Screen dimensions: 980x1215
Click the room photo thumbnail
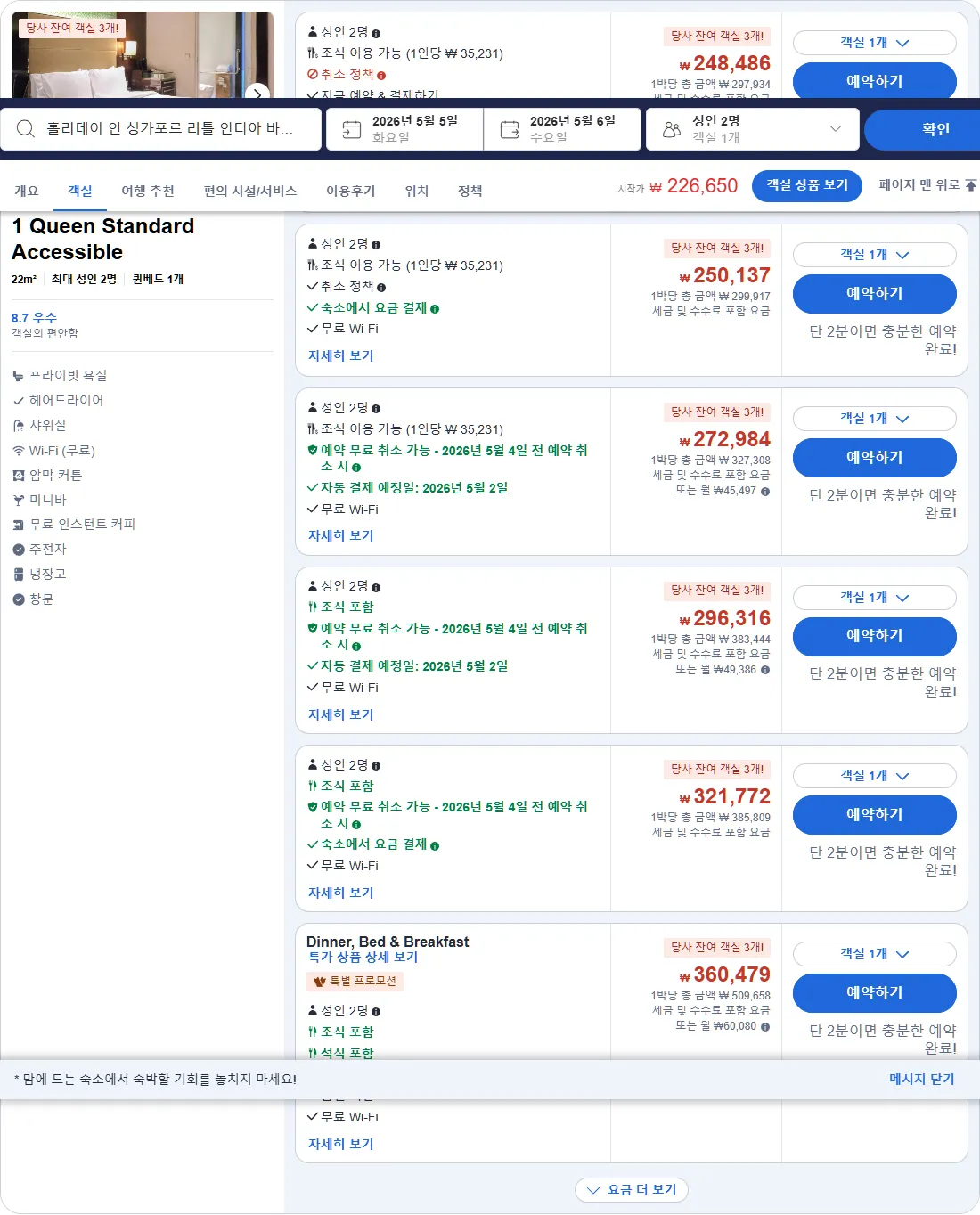pos(143,54)
